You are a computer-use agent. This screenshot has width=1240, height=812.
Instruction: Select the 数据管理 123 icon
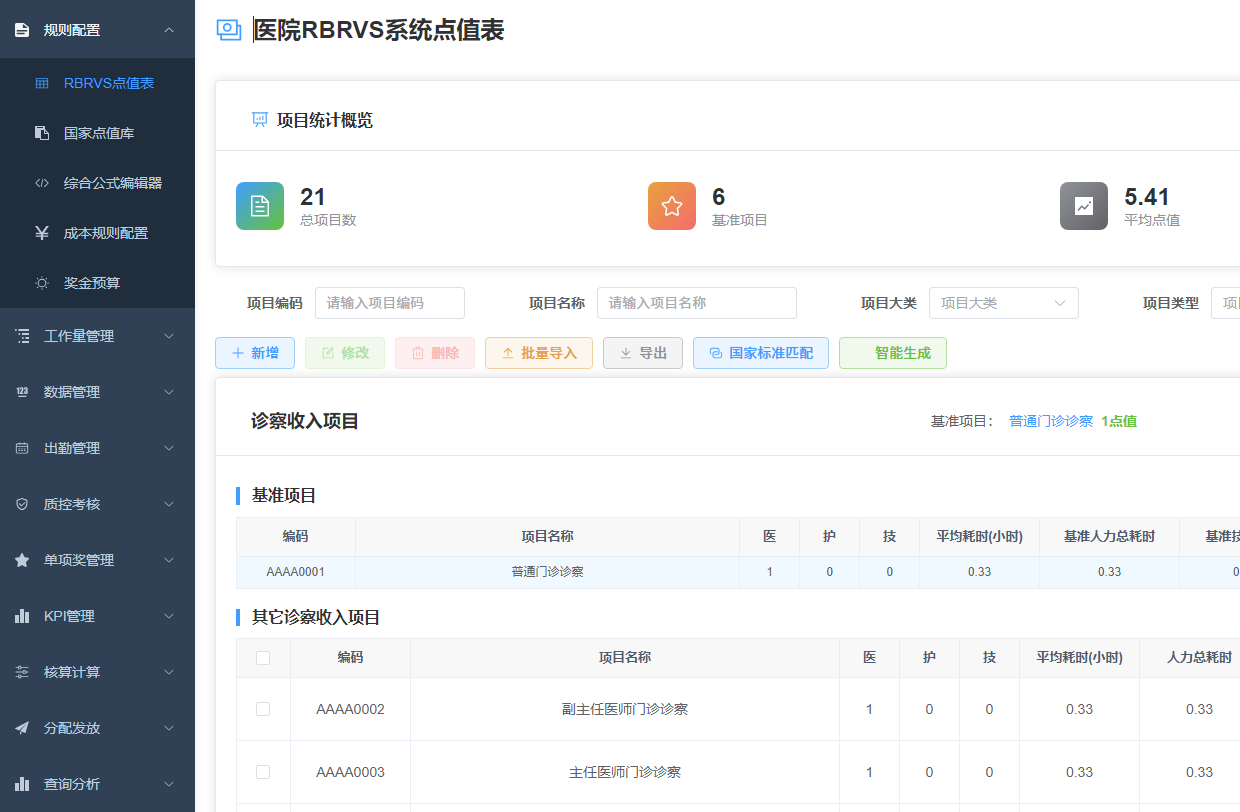point(23,392)
